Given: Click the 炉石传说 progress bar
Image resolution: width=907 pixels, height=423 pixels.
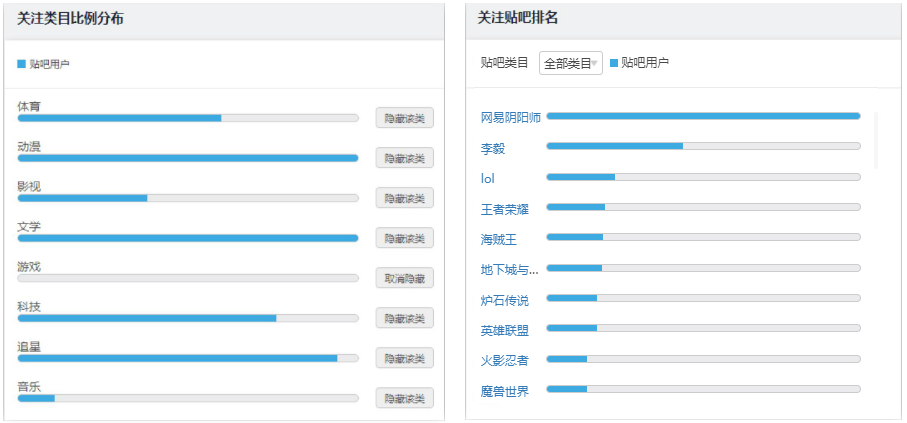Looking at the screenshot, I should click(703, 297).
